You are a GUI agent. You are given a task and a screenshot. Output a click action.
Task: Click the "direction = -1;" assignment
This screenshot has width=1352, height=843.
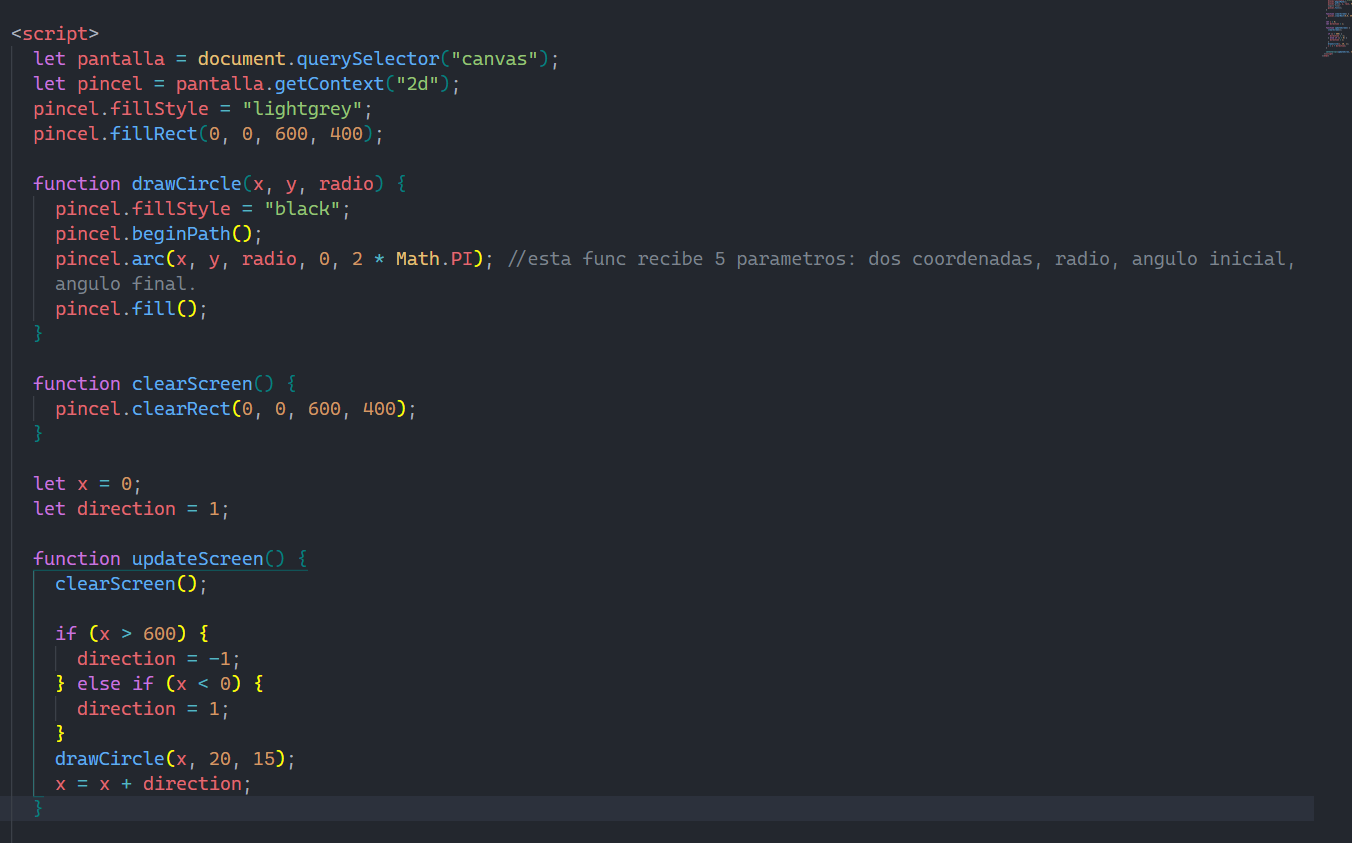click(159, 659)
